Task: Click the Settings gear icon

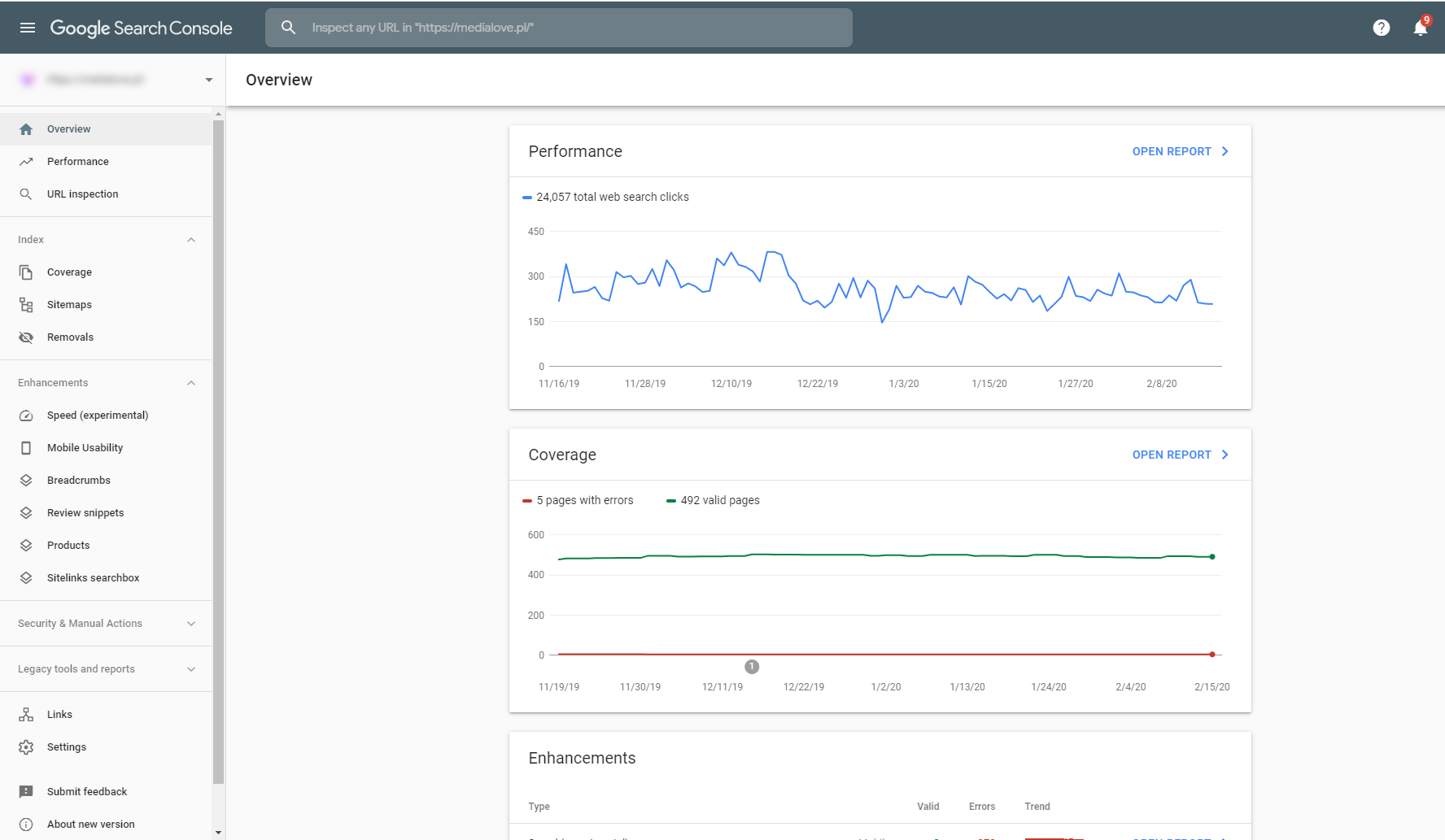Action: pos(26,747)
